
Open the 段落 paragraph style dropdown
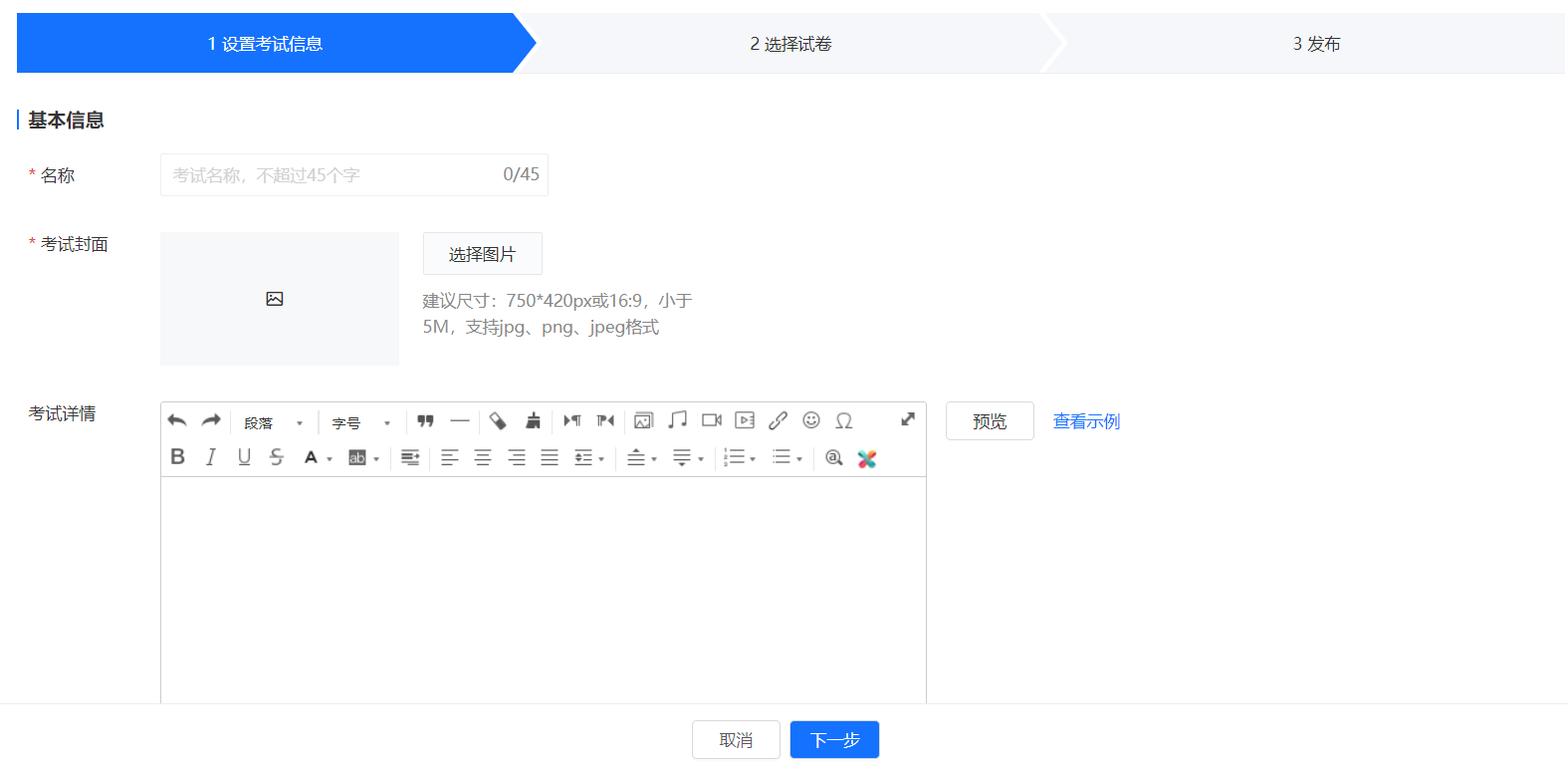click(x=274, y=422)
